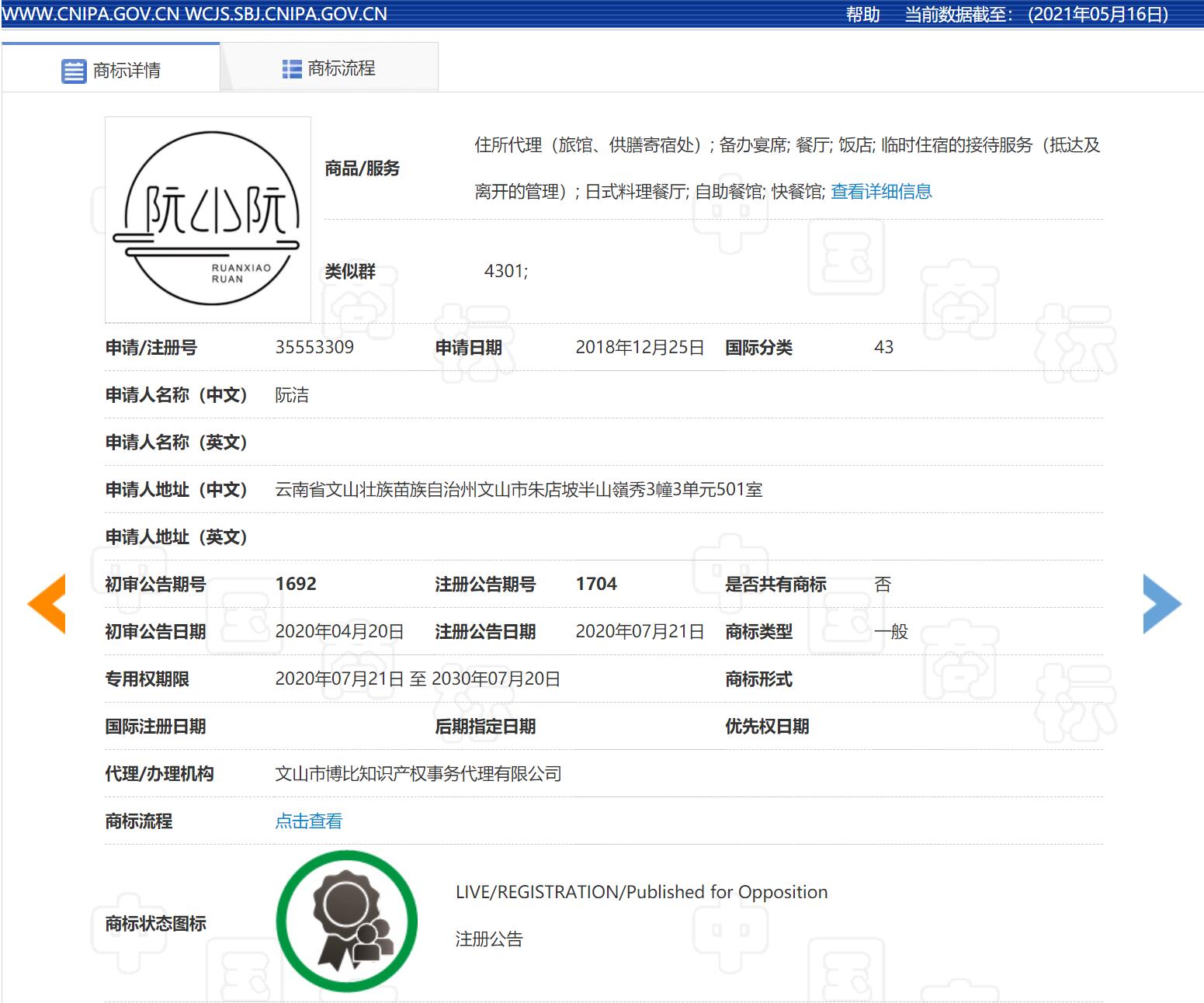Click the 专用权期限 label
This screenshot has width=1204, height=1003.
(147, 678)
